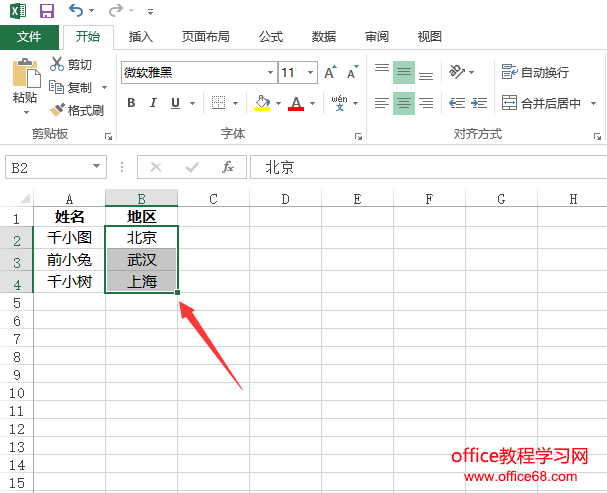Click the phonetic guide wén icon

click(x=339, y=103)
